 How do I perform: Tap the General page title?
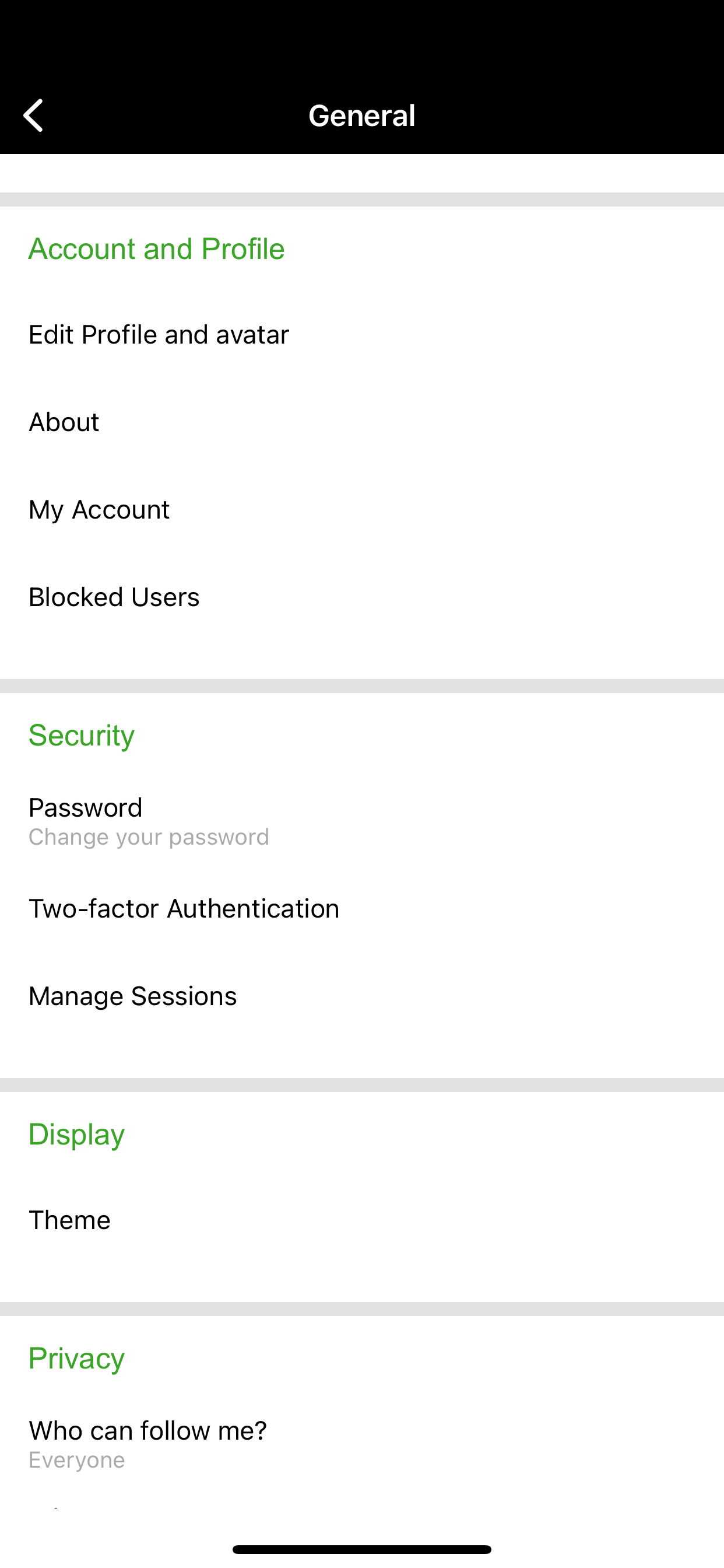click(x=362, y=116)
